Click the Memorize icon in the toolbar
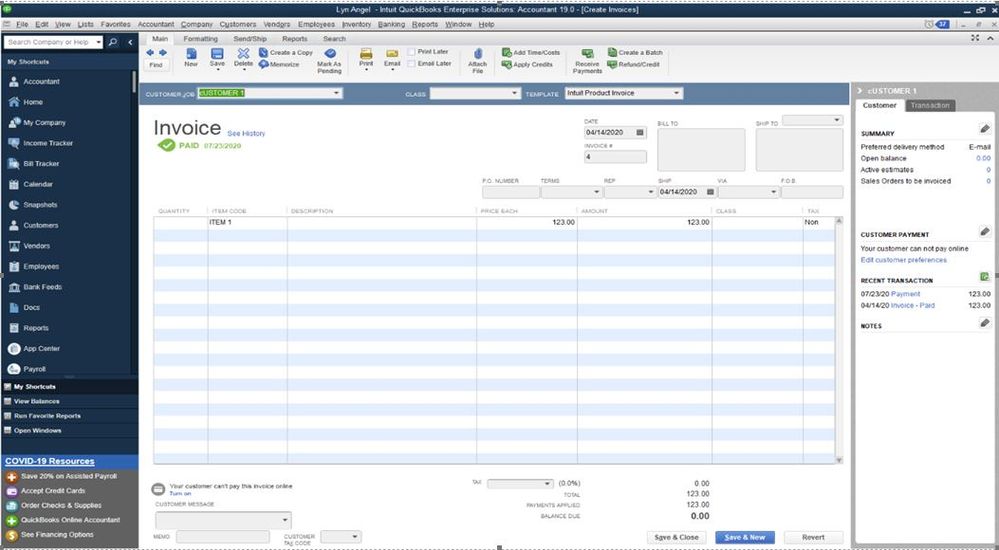Viewport: 999px width, 550px height. 264,64
